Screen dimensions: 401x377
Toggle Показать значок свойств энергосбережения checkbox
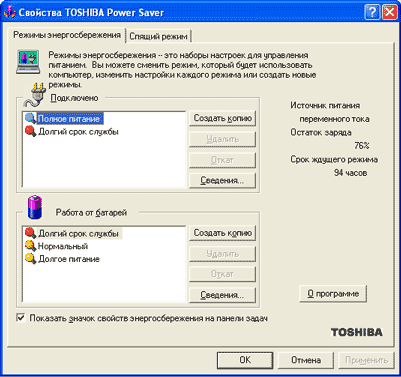(x=21, y=318)
